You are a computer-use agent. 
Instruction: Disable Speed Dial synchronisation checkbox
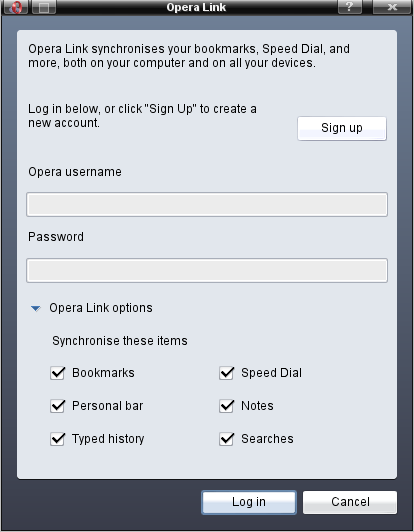coord(226,373)
